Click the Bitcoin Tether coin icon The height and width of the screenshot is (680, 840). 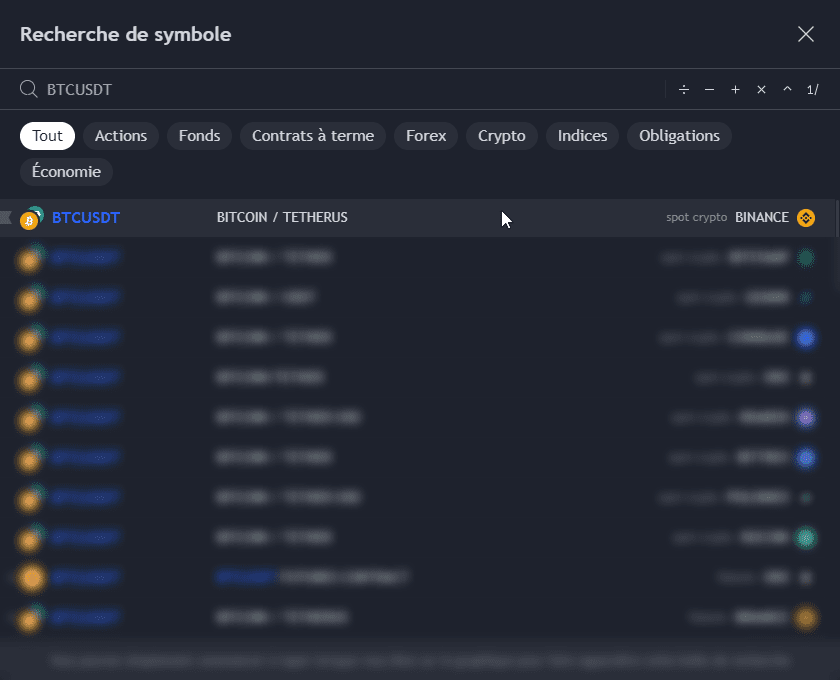coord(31,218)
